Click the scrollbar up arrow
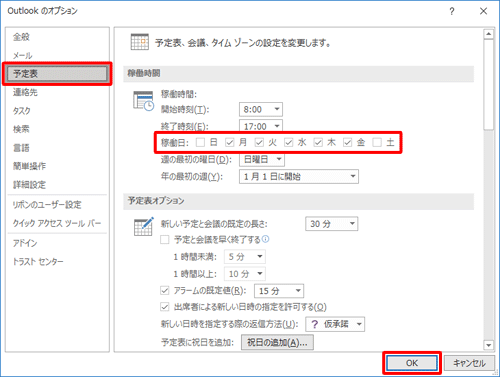 pyautogui.click(x=489, y=34)
